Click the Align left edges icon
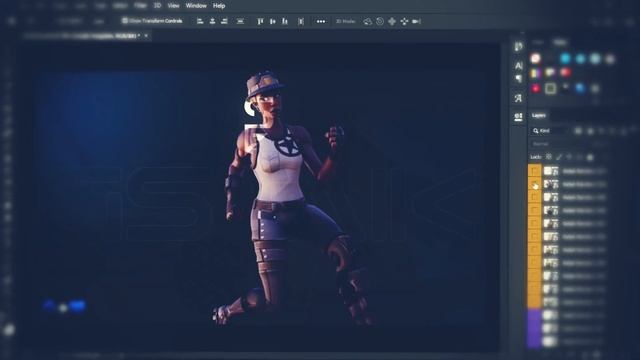This screenshot has width=640, height=360. 200,21
